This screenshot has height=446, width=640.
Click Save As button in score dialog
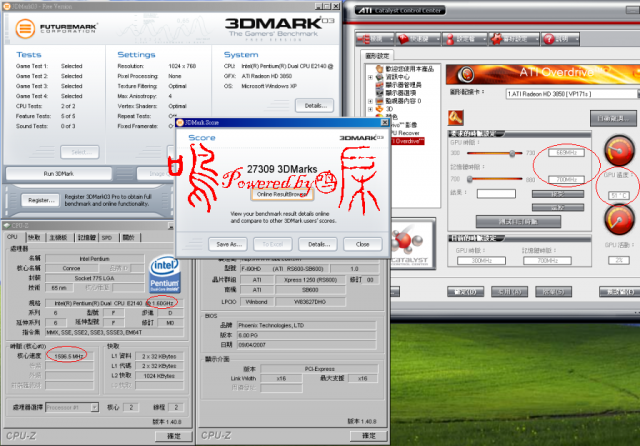pyautogui.click(x=229, y=244)
